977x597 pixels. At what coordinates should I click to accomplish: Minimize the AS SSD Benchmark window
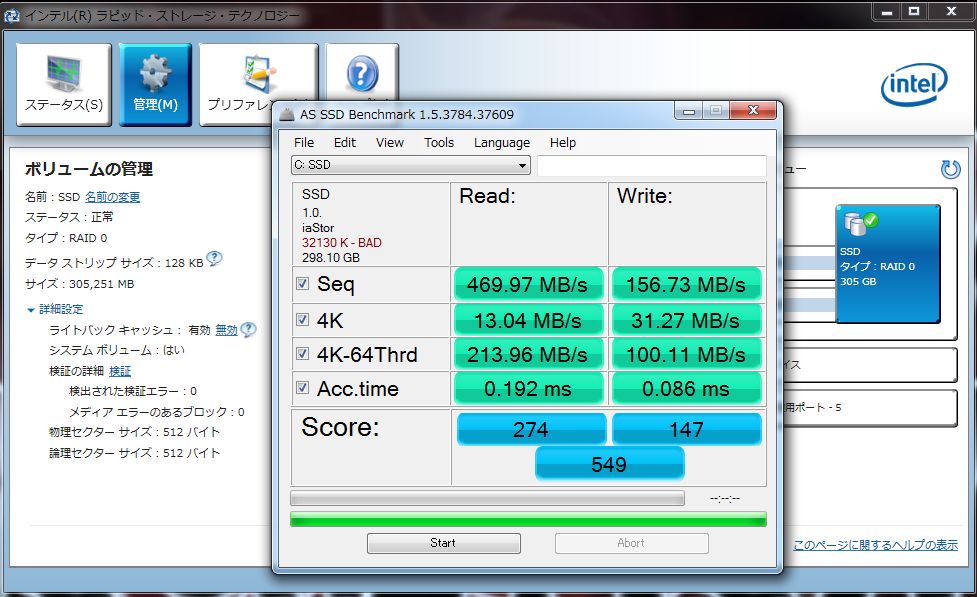coord(689,111)
